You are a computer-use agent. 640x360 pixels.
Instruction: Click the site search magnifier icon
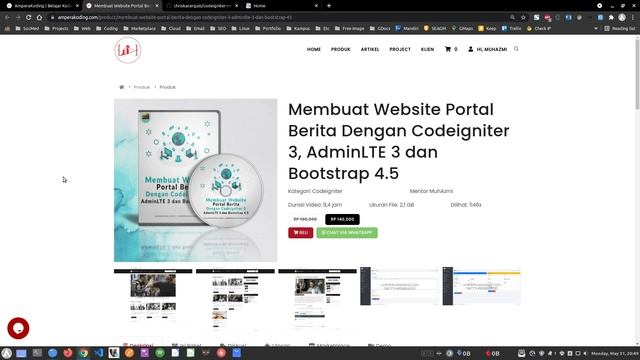tap(516, 49)
